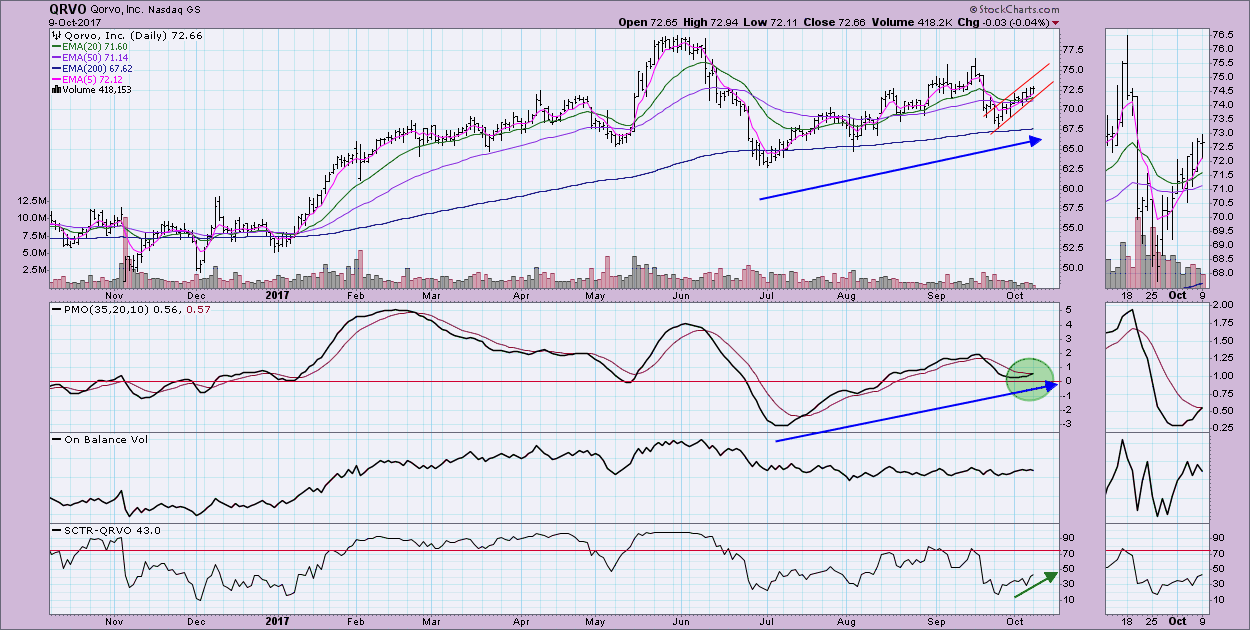
Task: Click the Jun month marker on the date axis
Action: click(x=683, y=296)
